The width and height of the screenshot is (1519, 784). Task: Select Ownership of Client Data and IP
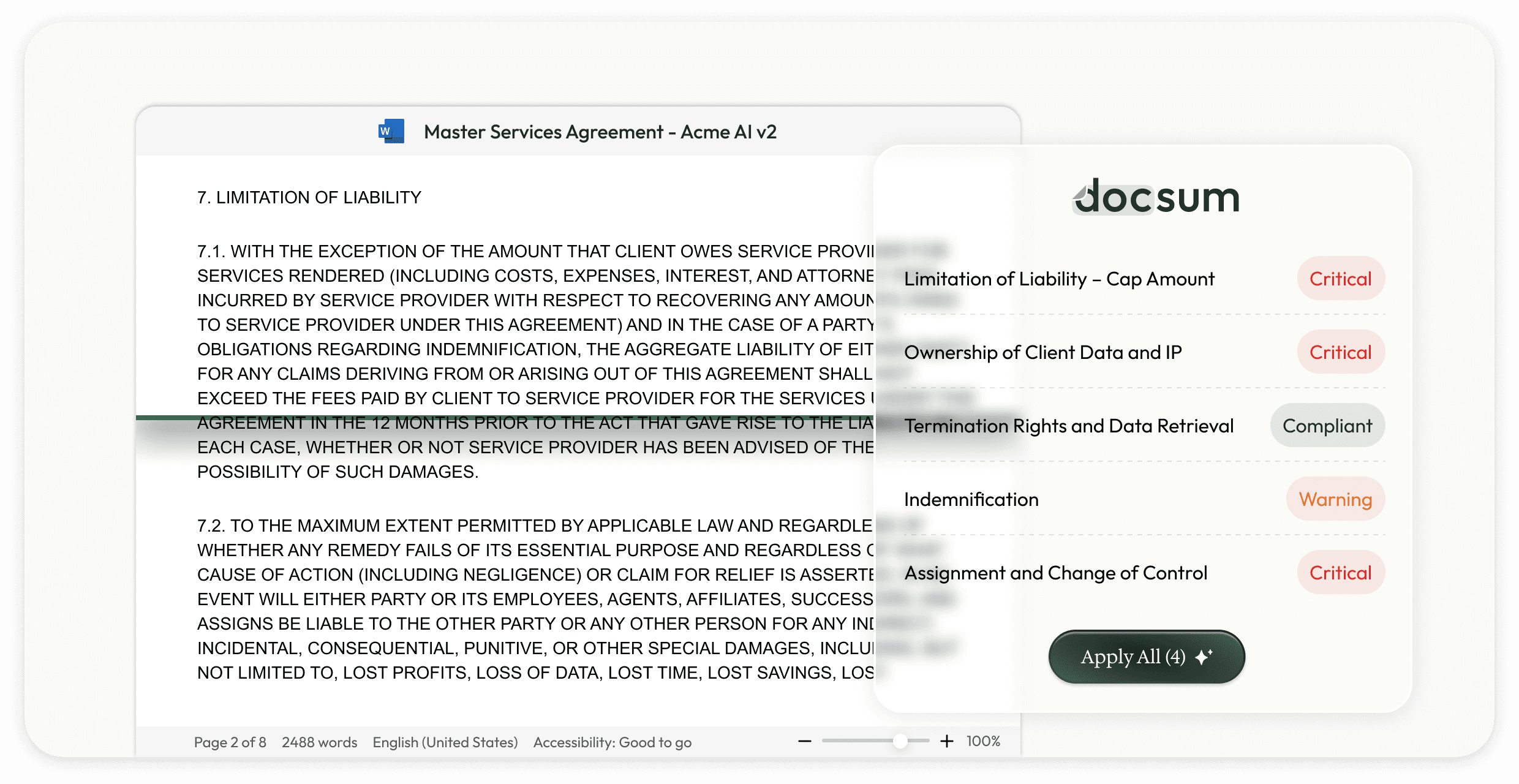pos(1042,352)
